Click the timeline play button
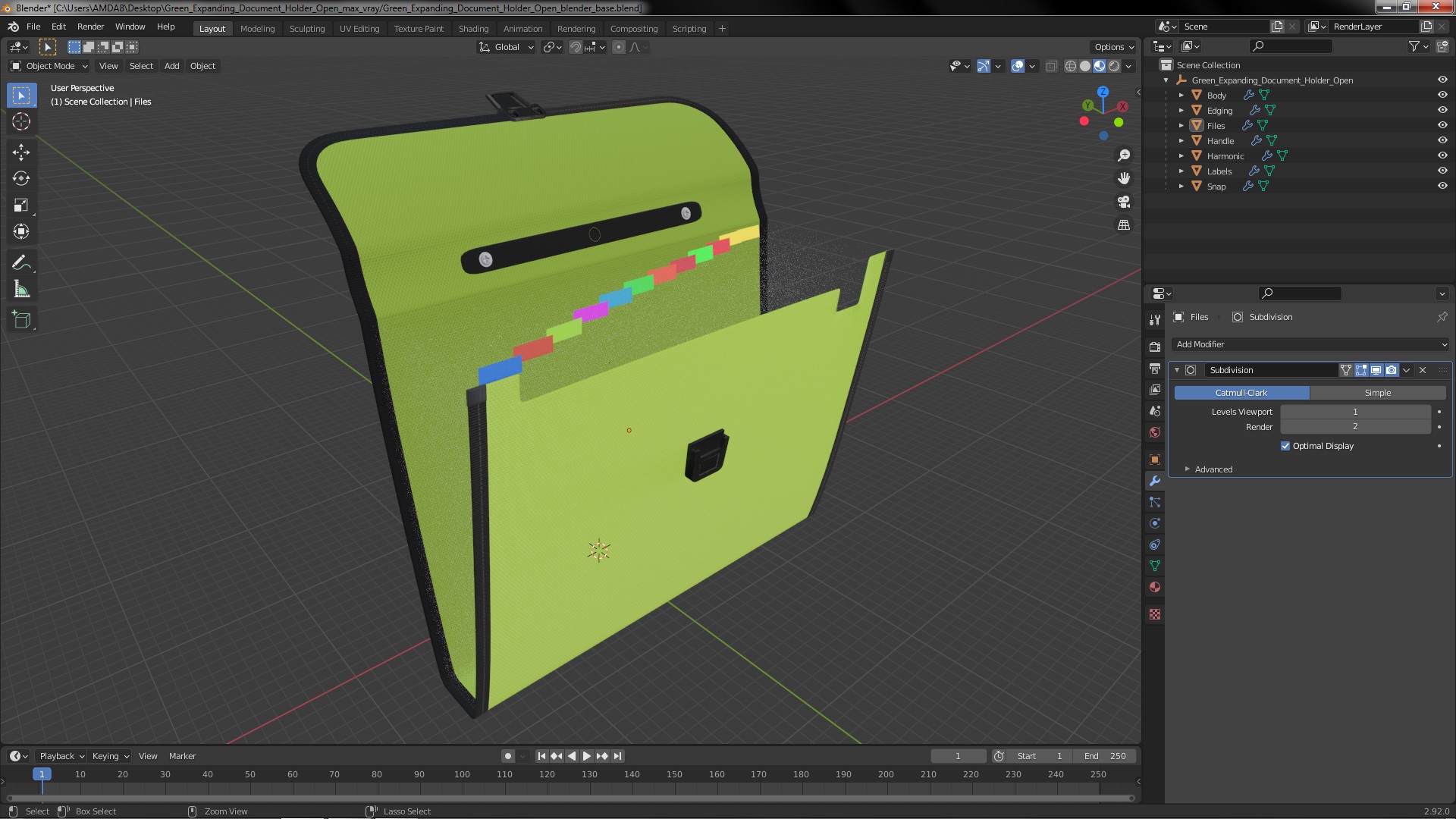The width and height of the screenshot is (1456, 819). coord(587,756)
